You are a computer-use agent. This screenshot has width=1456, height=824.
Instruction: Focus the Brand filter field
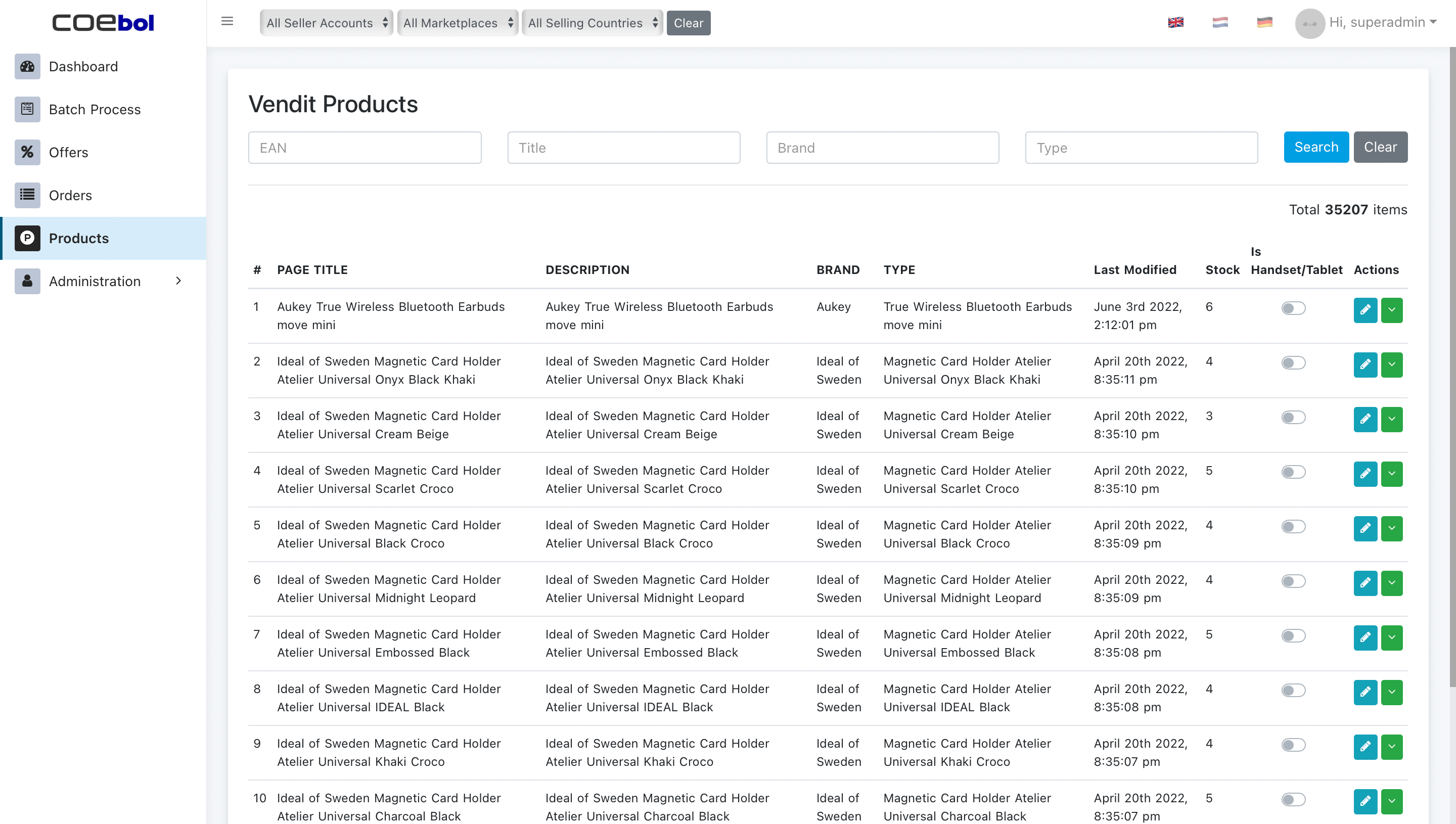click(x=882, y=148)
